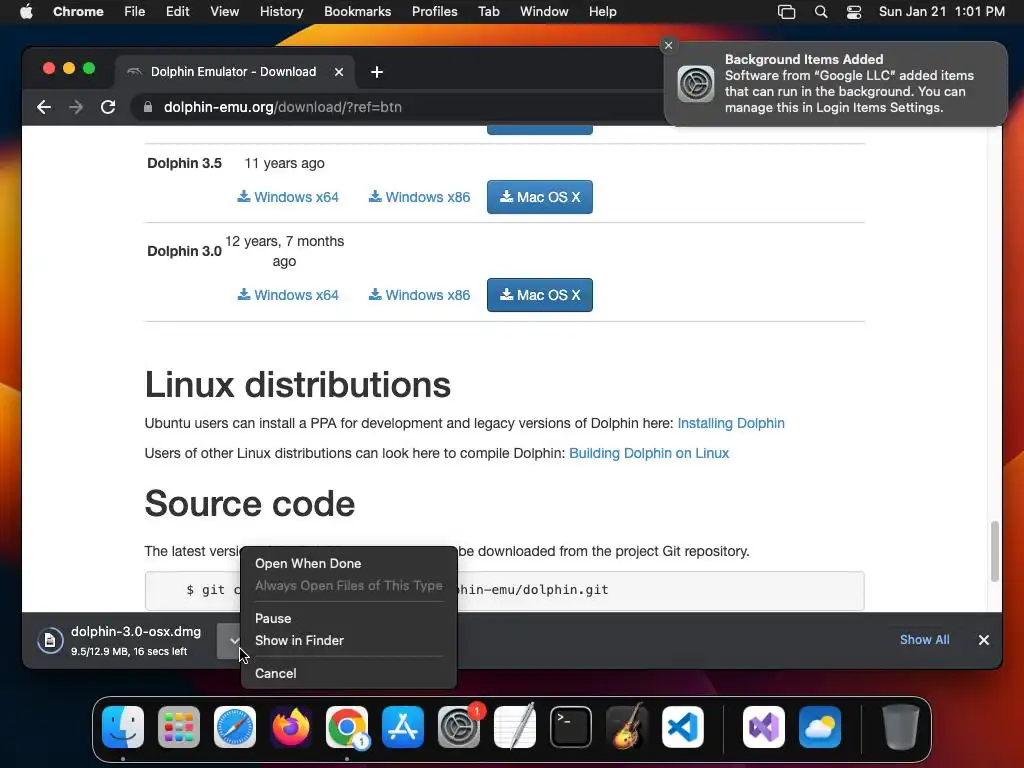The height and width of the screenshot is (768, 1024).
Task: Open the Tab menu
Action: [x=488, y=12]
